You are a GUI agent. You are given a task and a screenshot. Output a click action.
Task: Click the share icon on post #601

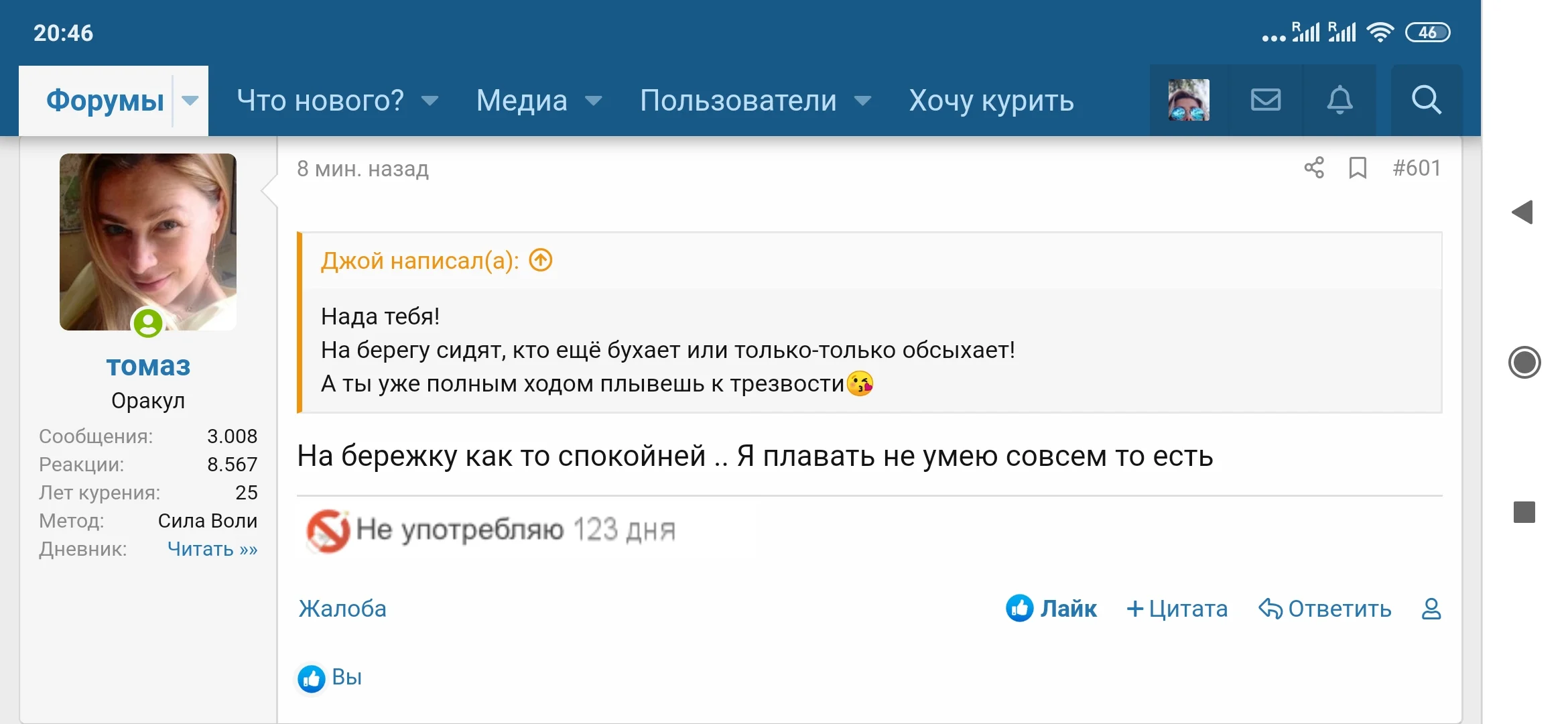1313,169
